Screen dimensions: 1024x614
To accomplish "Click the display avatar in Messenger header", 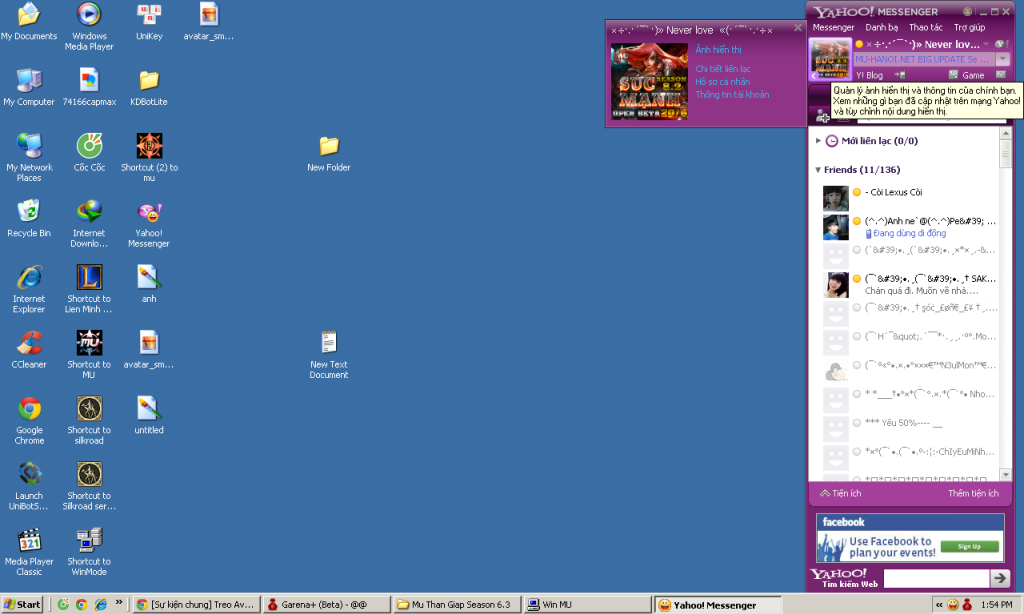I will click(830, 59).
